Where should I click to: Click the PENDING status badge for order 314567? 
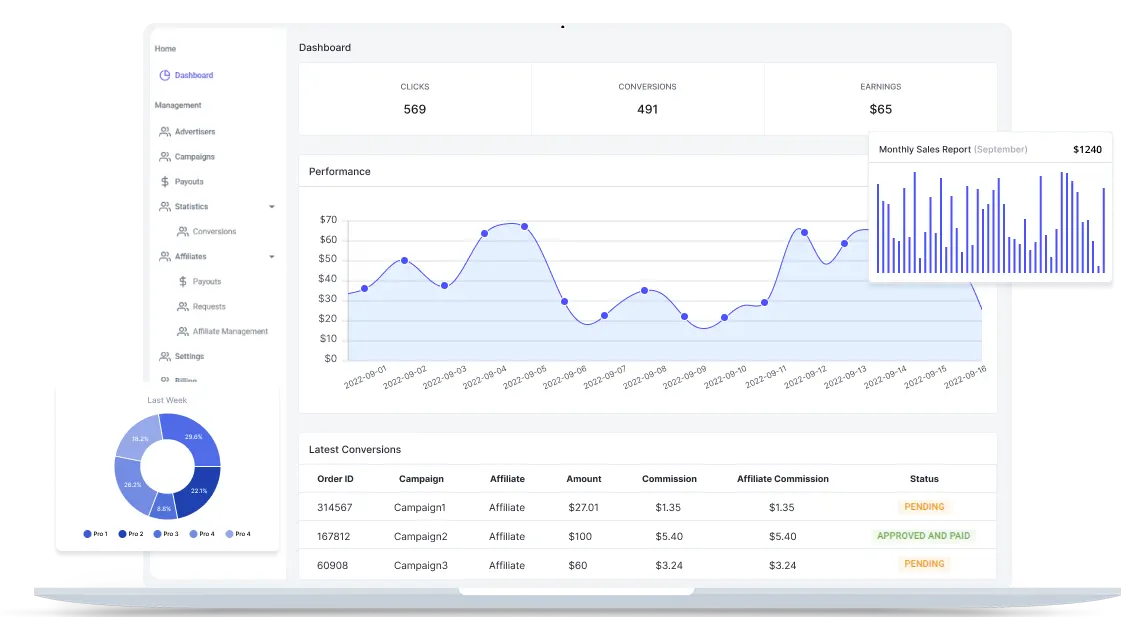923,507
